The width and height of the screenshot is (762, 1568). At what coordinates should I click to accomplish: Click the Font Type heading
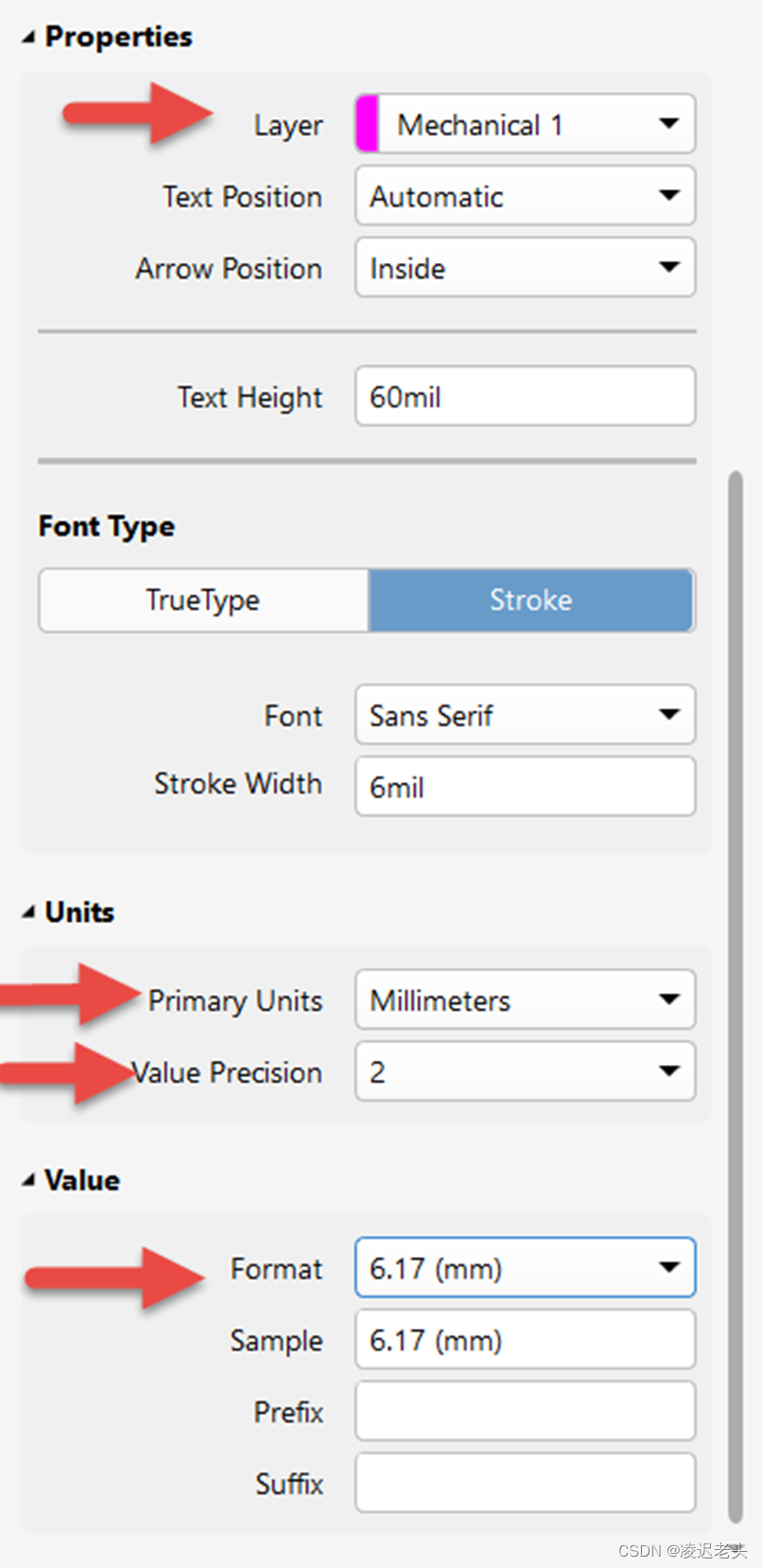coord(107,526)
